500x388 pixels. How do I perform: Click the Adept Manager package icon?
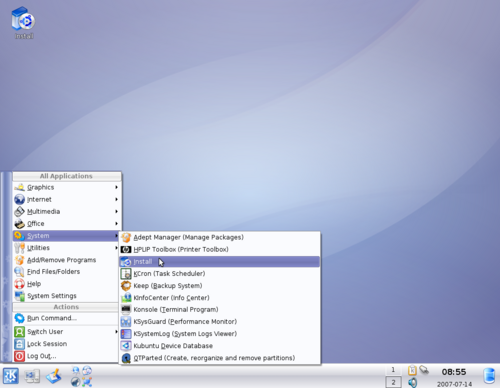click(126, 237)
